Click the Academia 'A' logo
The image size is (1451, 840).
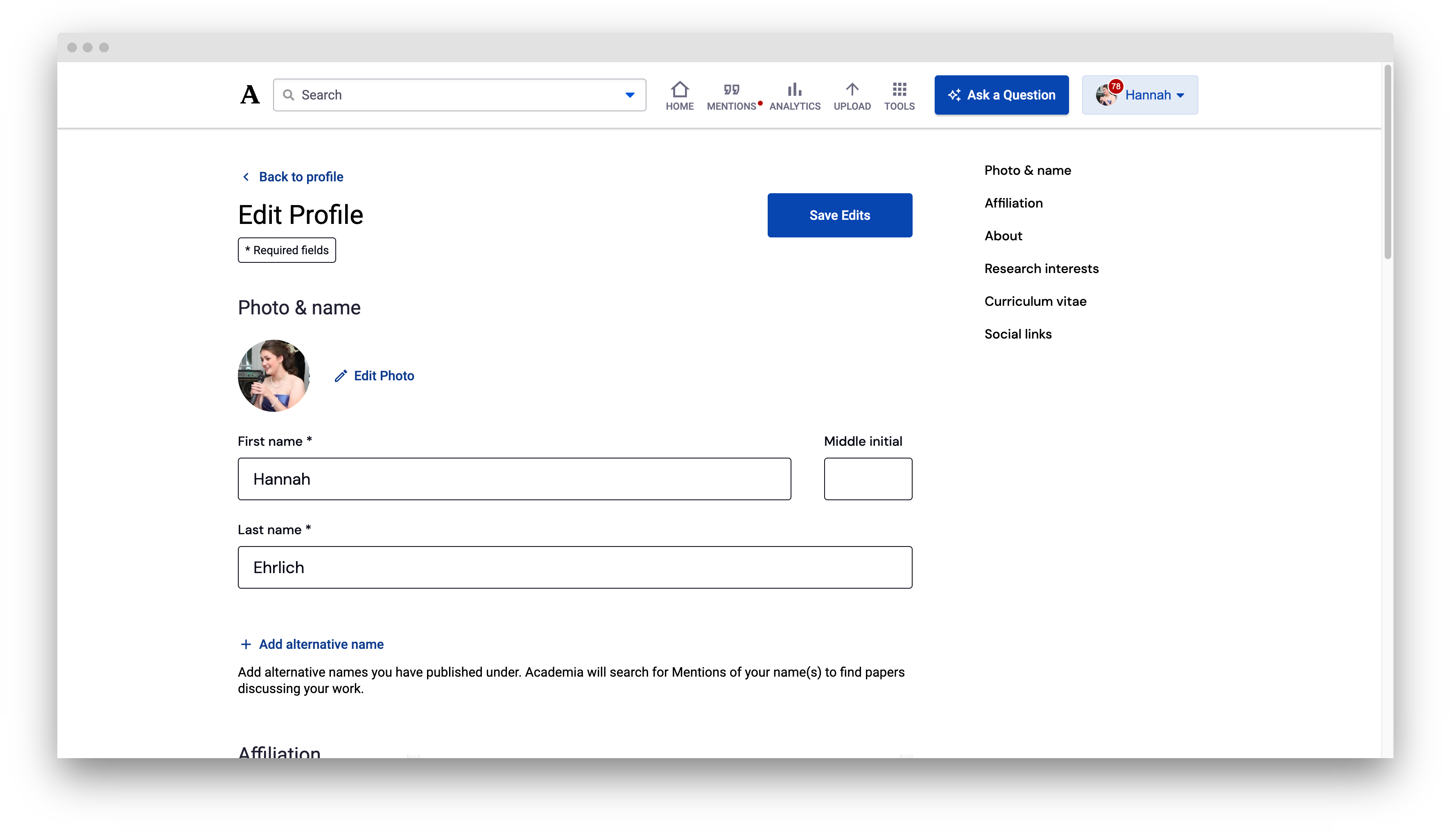(x=250, y=95)
